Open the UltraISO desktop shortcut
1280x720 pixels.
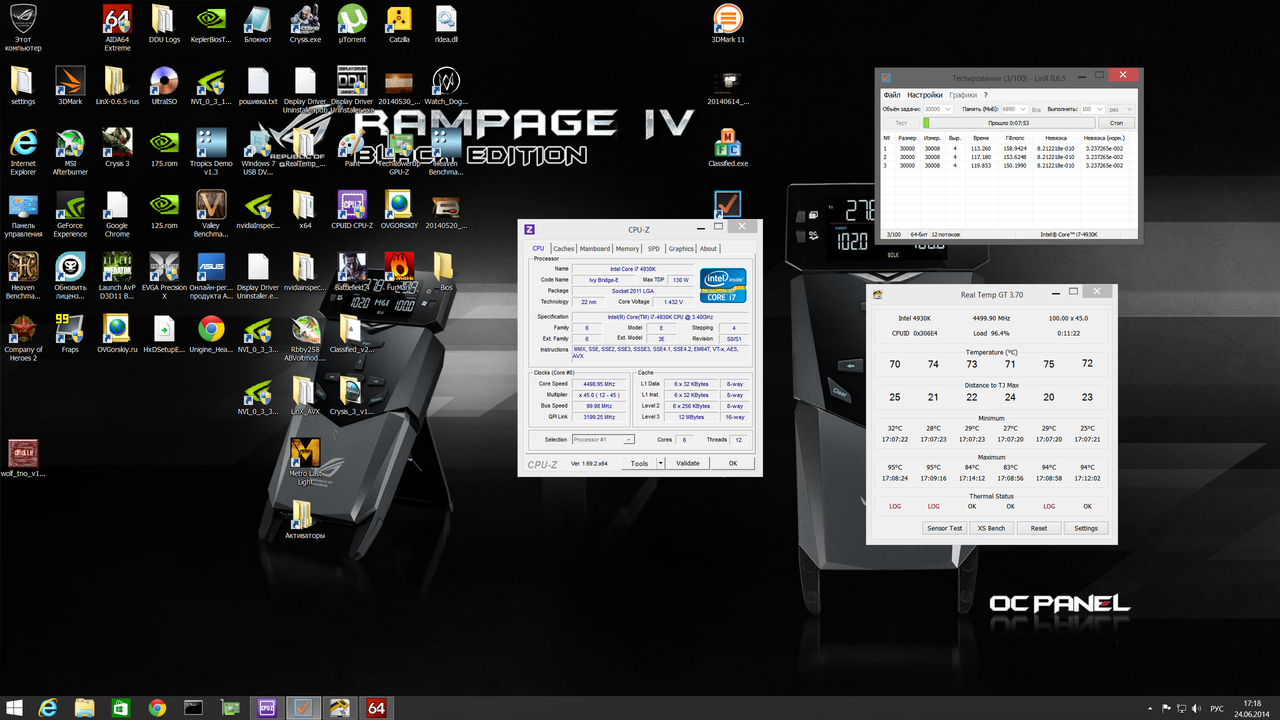coord(164,85)
